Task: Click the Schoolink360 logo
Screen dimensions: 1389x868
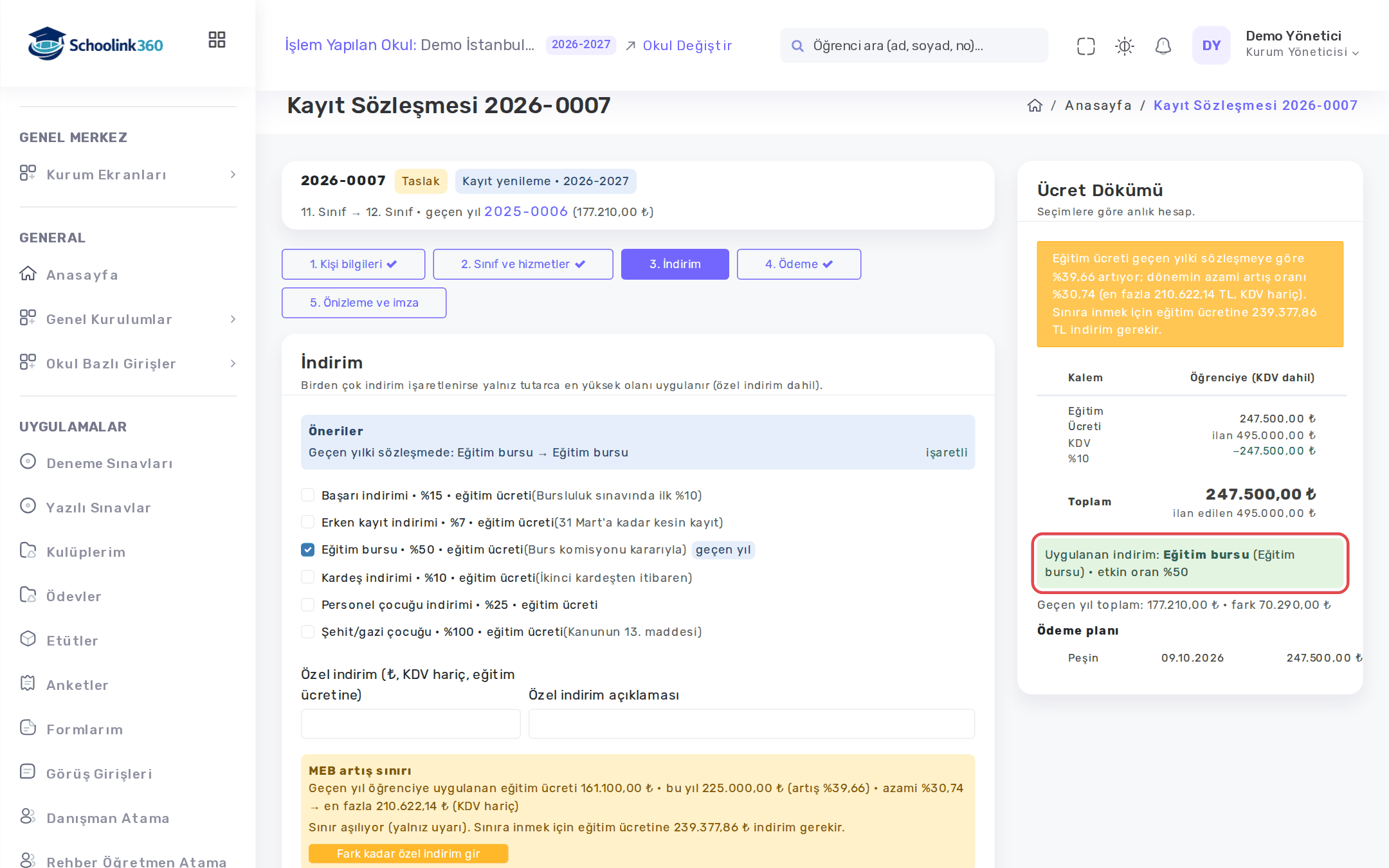Action: point(95,44)
